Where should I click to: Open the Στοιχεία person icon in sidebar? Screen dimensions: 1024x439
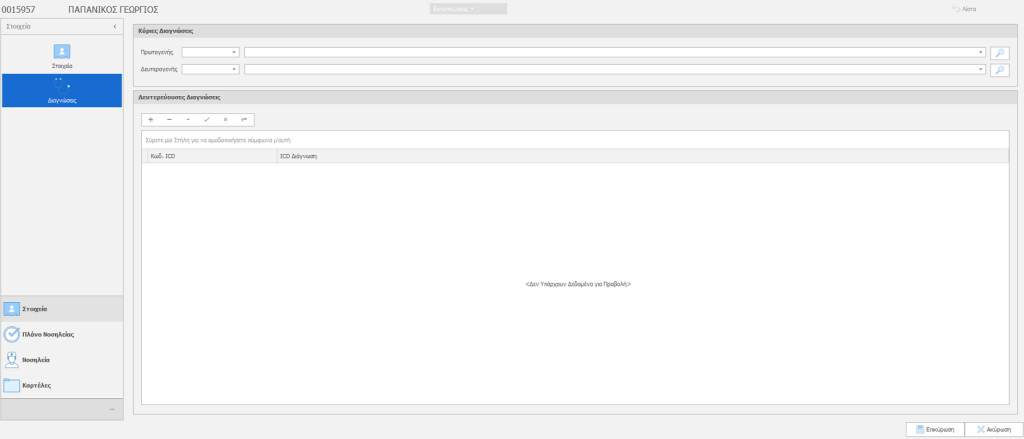62,53
